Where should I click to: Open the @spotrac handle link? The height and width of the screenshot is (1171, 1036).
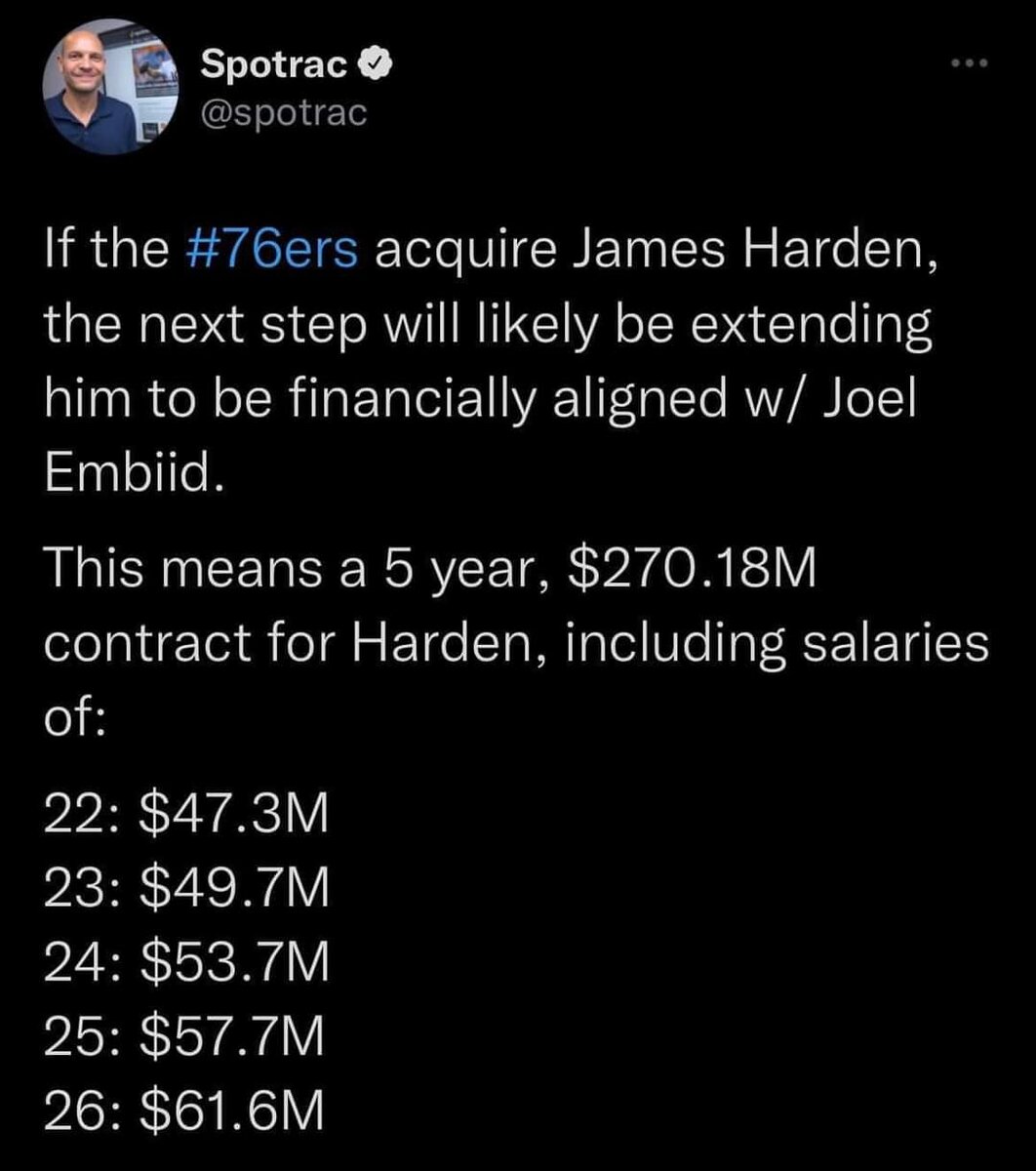click(x=283, y=113)
